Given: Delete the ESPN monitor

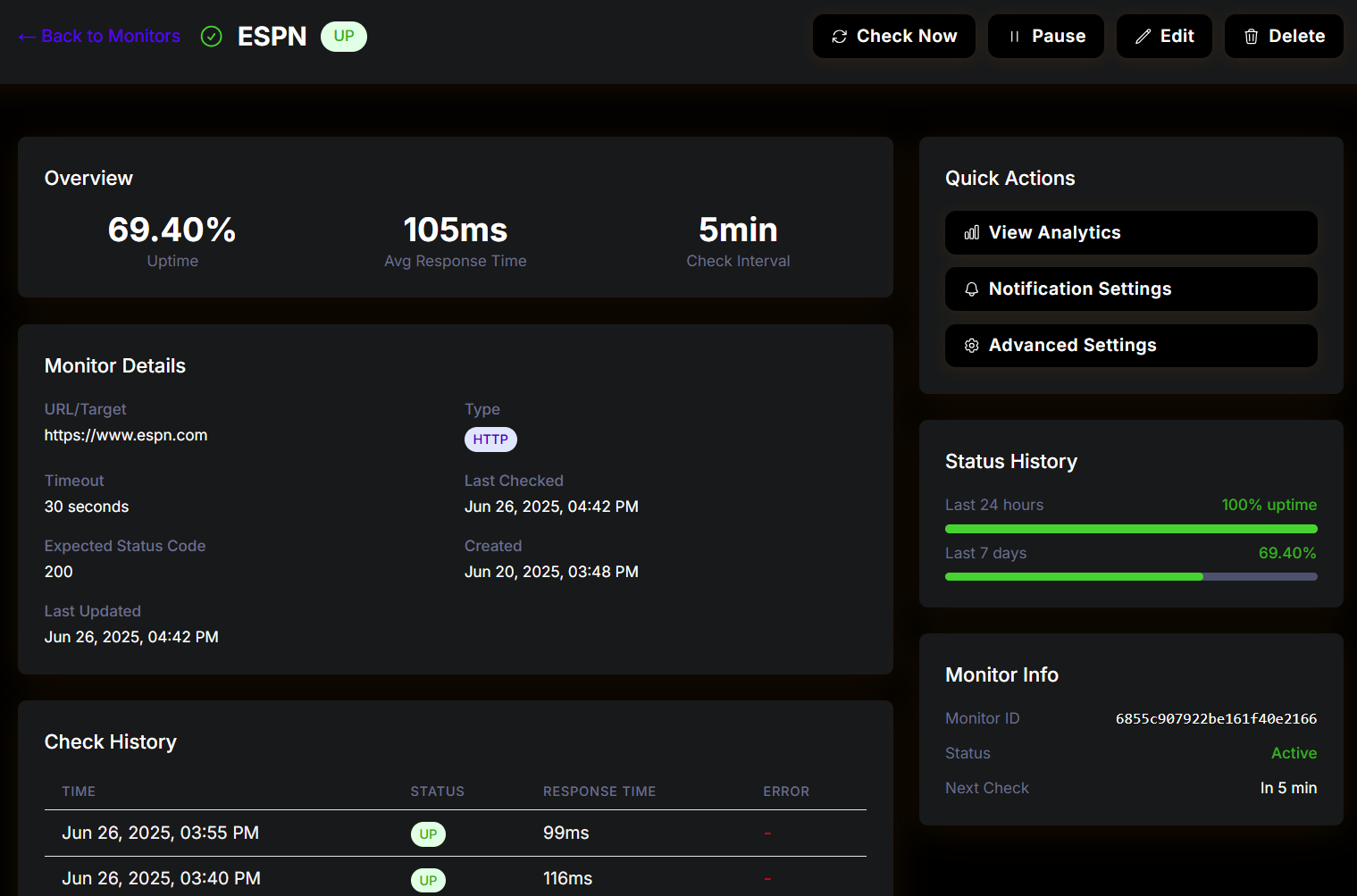Looking at the screenshot, I should (1284, 37).
